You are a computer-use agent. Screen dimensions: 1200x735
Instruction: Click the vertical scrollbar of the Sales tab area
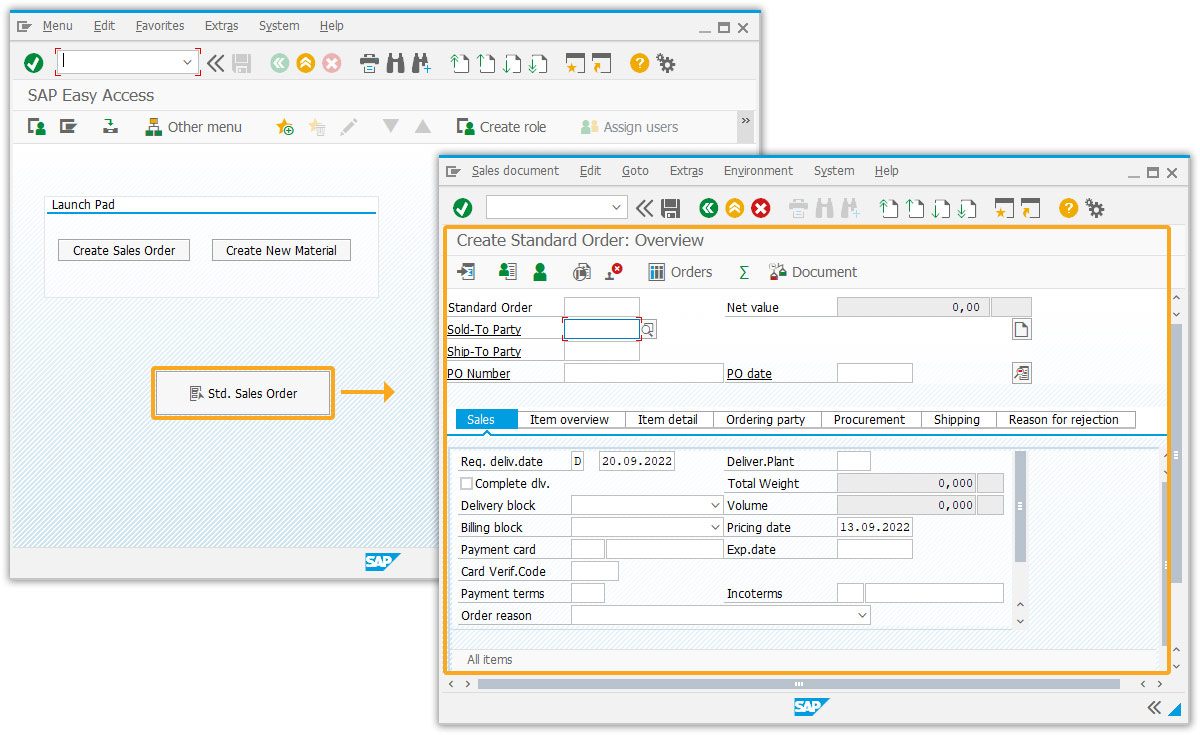point(1020,506)
